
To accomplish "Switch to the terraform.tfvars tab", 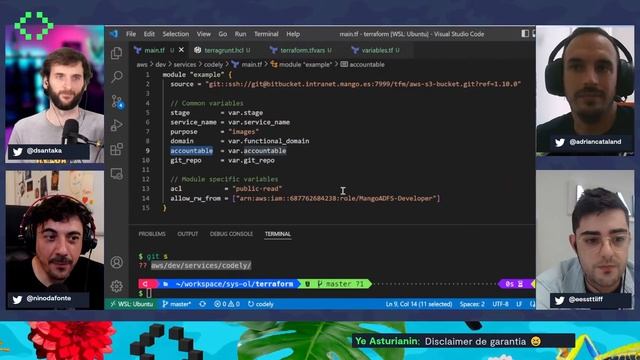I will click(302, 50).
